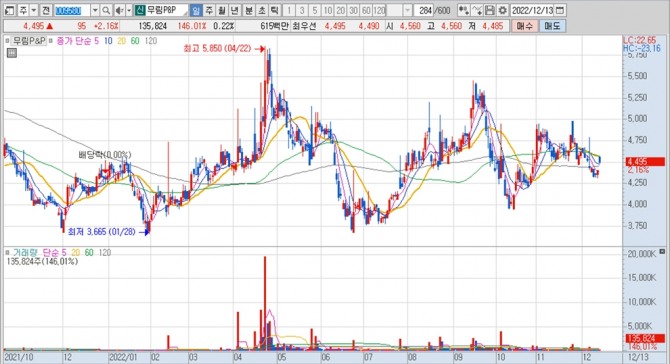Toggle the 일 daily period button
This screenshot has height=364, width=670.
tap(196, 10)
